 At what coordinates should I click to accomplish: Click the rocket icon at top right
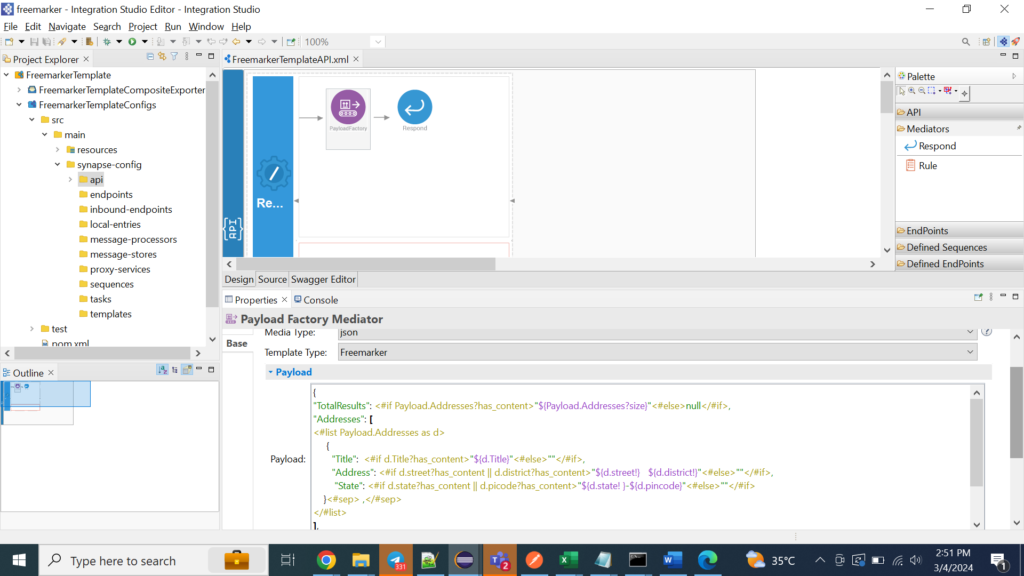pos(1016,42)
